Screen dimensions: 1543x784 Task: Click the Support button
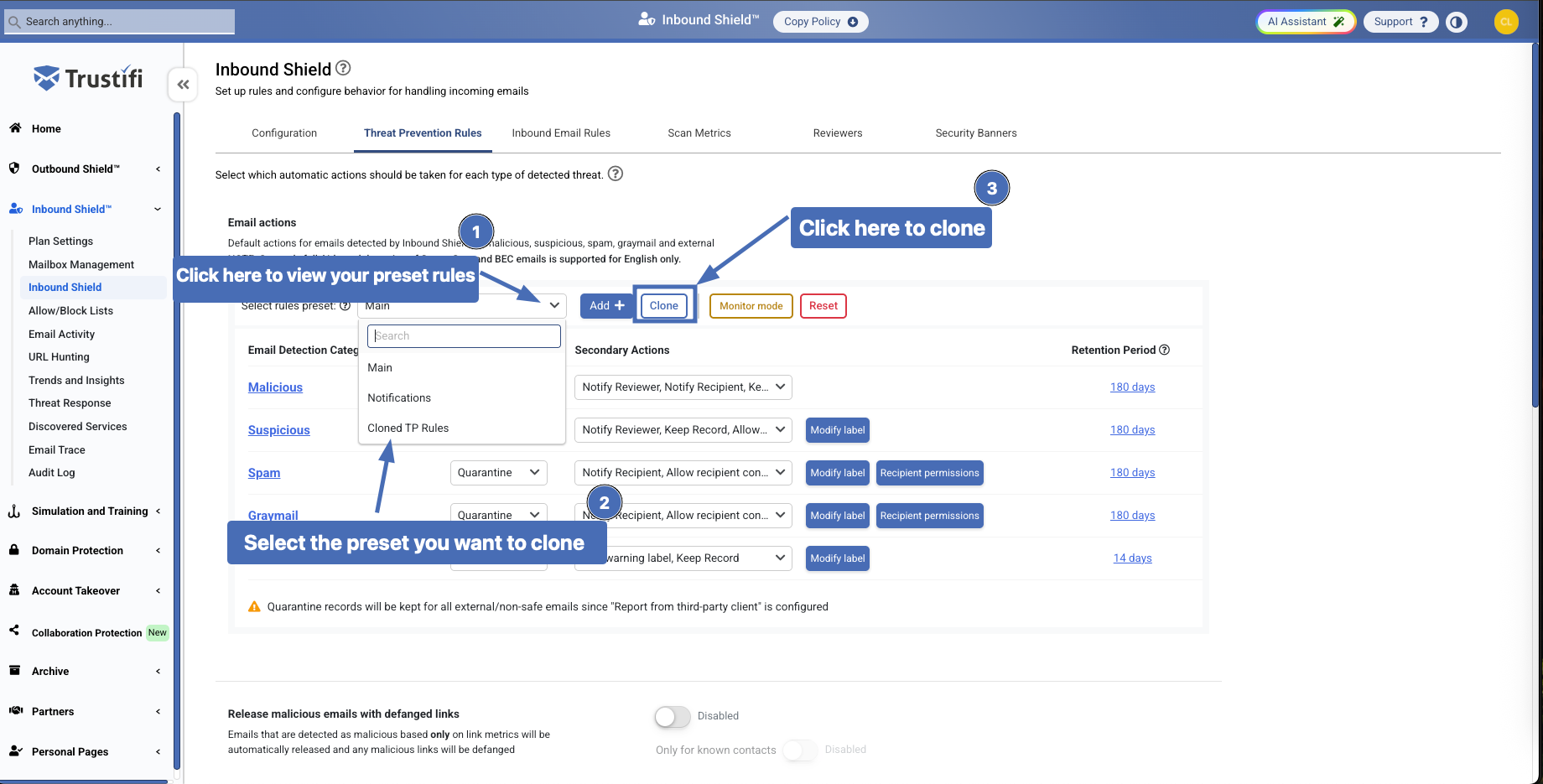(x=1401, y=22)
